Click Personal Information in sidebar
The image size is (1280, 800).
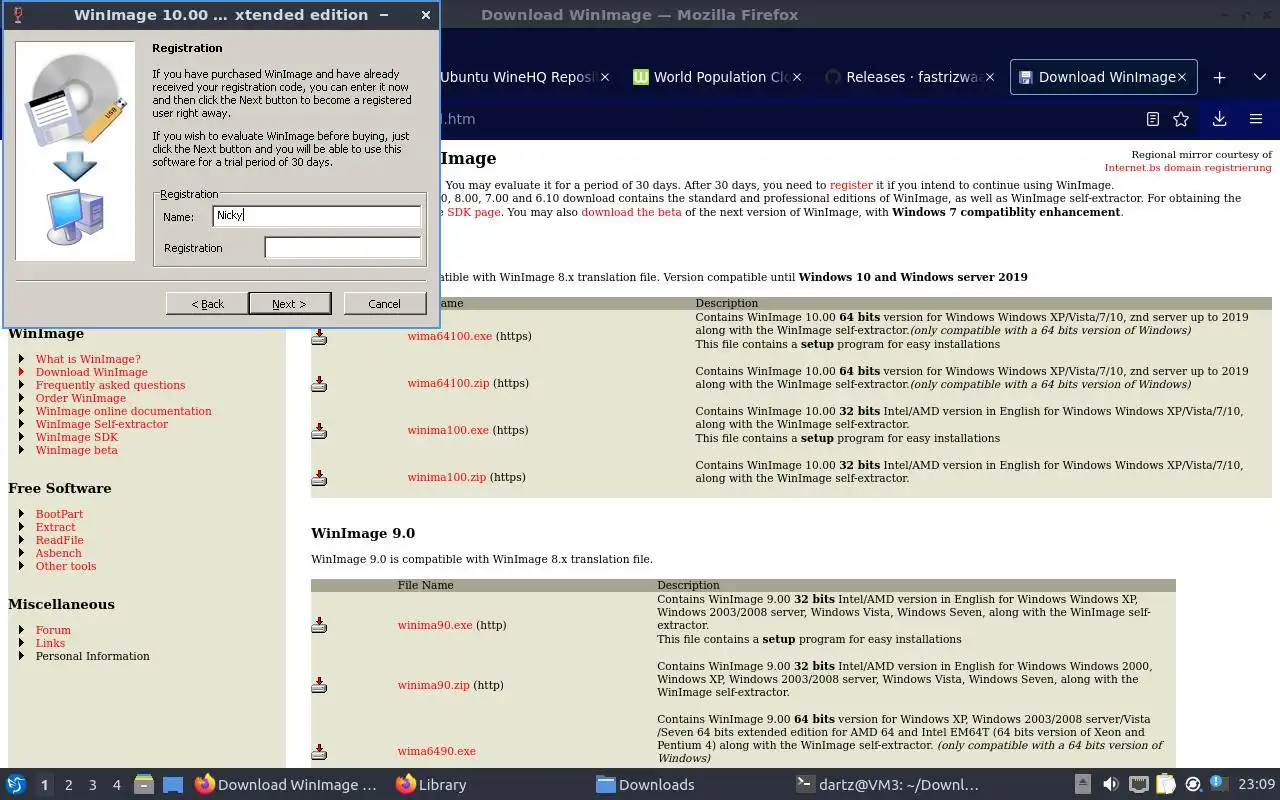93,656
